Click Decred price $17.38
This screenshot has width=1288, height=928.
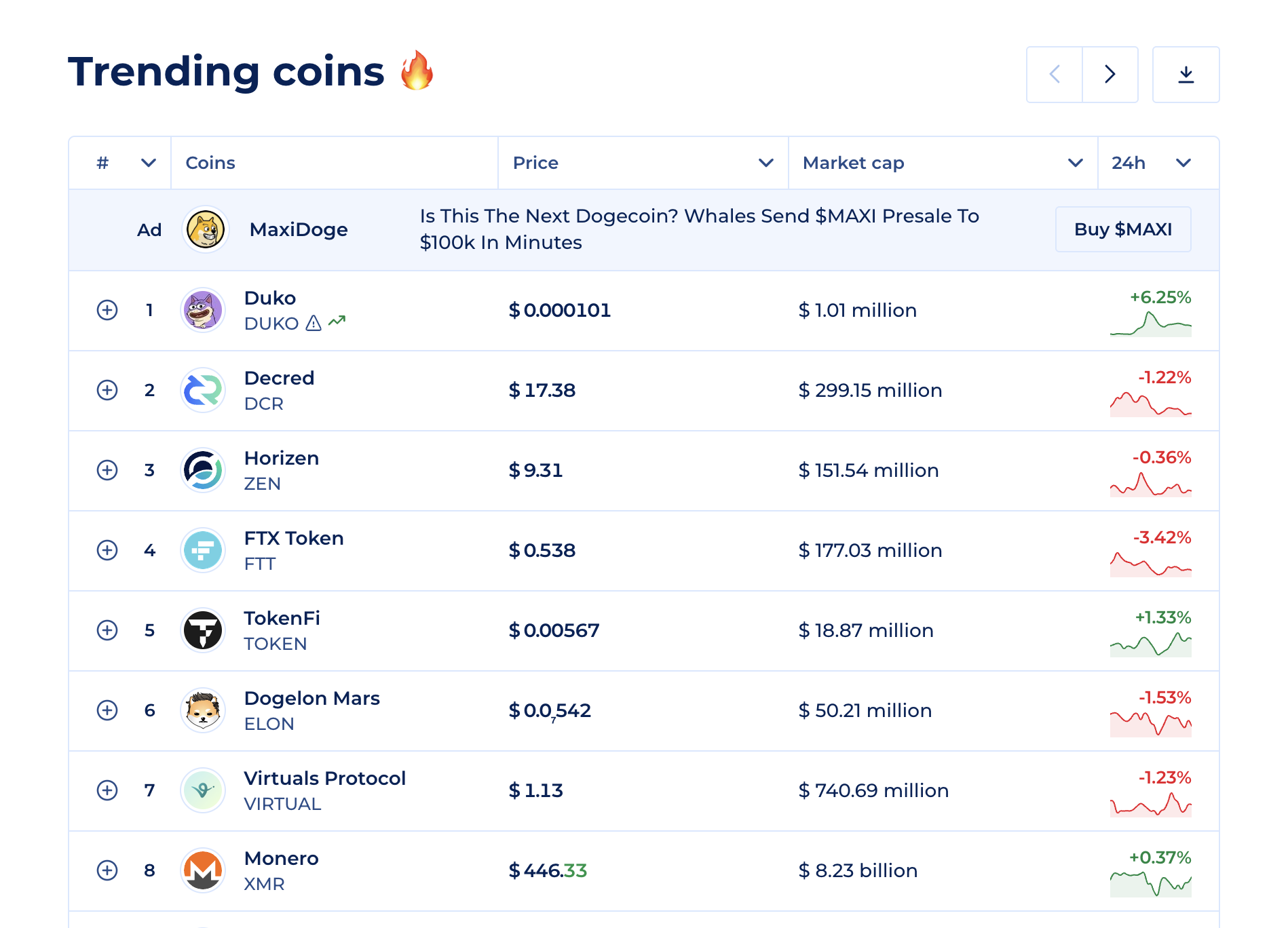pyautogui.click(x=542, y=390)
